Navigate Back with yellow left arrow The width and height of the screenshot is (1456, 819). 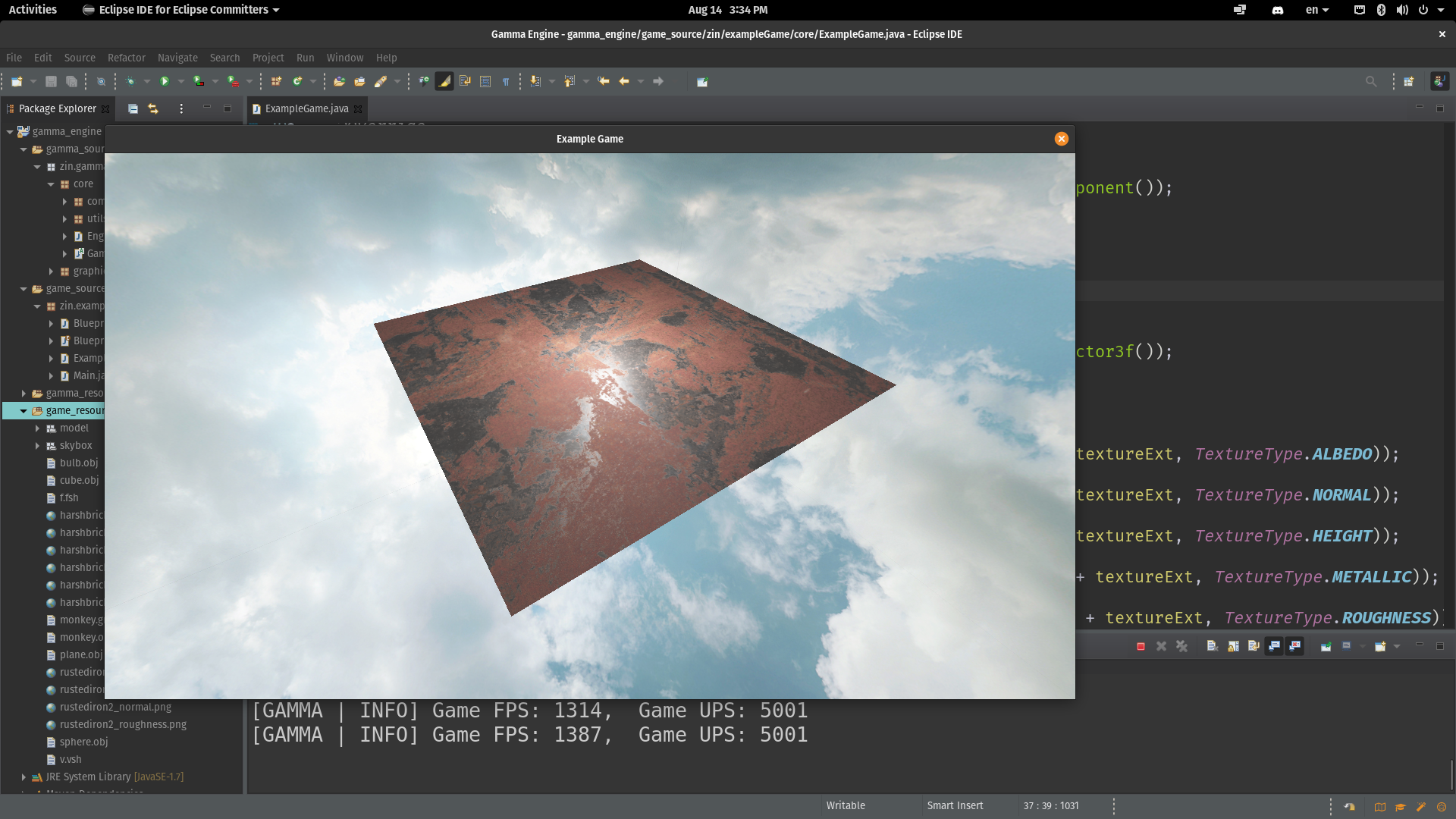tap(624, 82)
